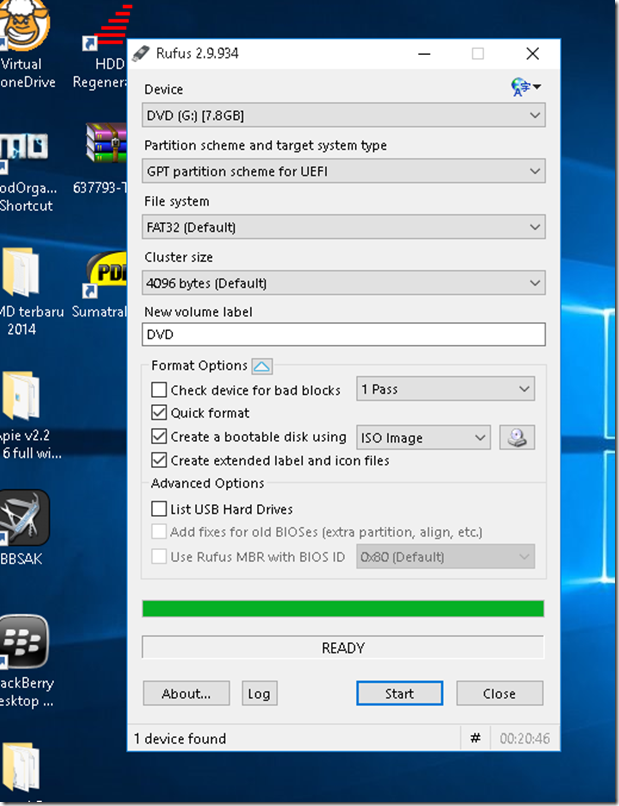Enable Check device for bad blocks
The image size is (619, 806).
pyautogui.click(x=159, y=390)
